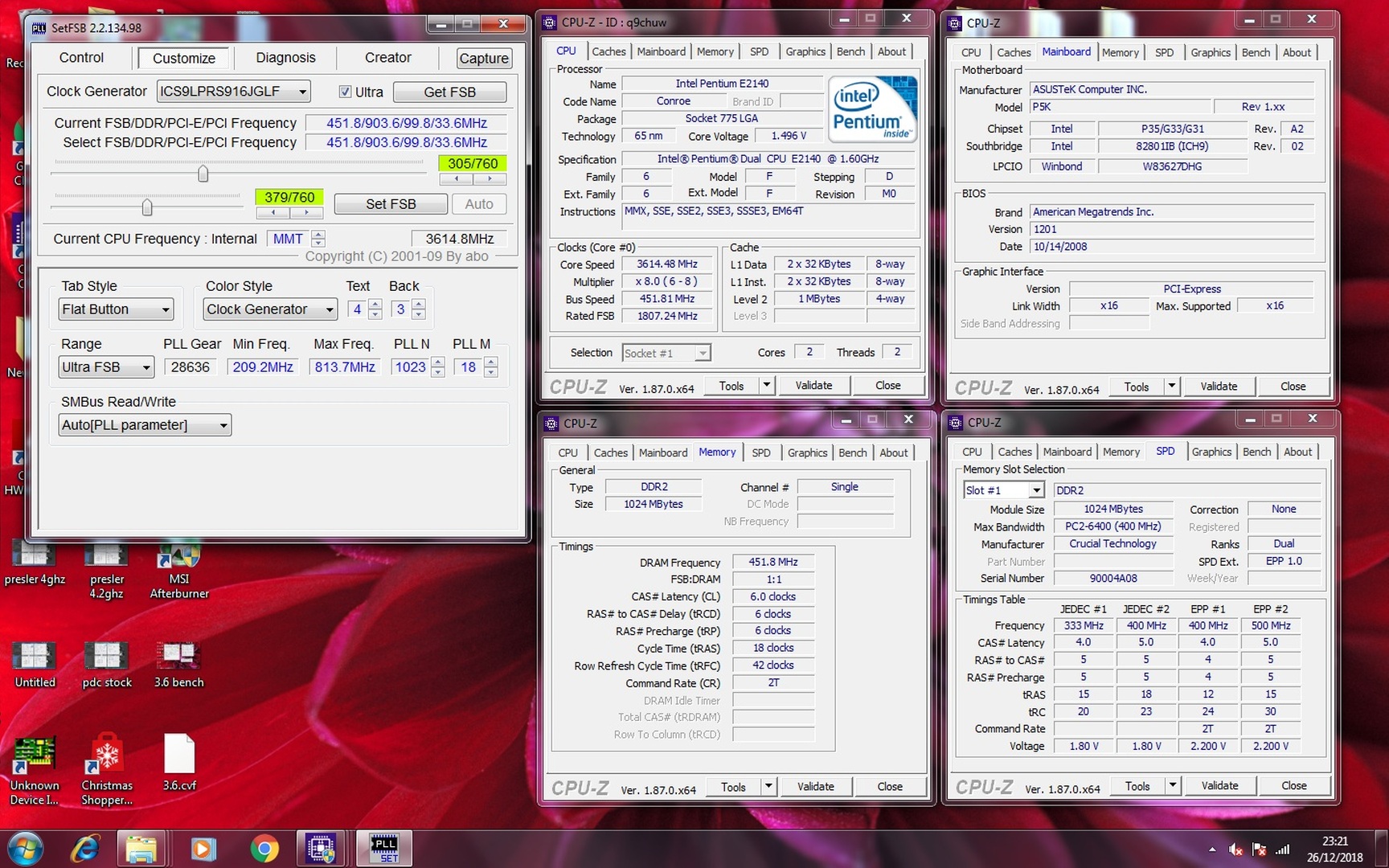1389x868 pixels.
Task: Click the Get FSB button
Action: tap(449, 92)
